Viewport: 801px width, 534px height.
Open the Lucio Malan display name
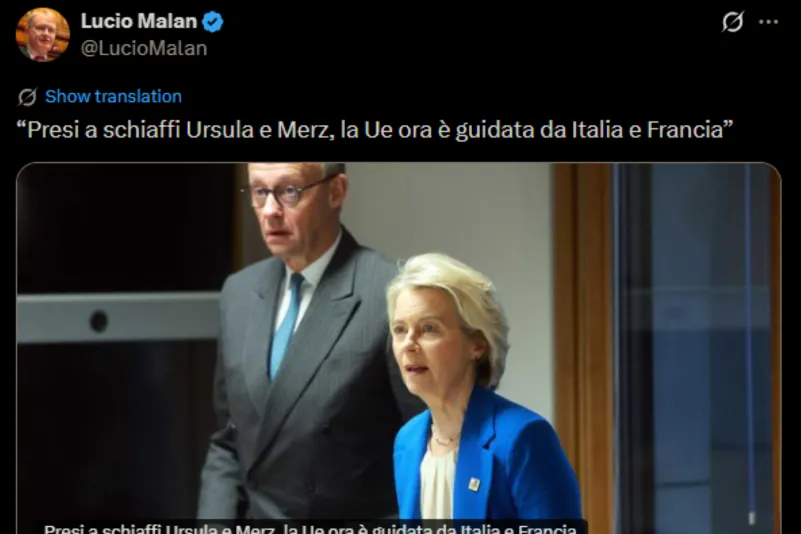138,21
